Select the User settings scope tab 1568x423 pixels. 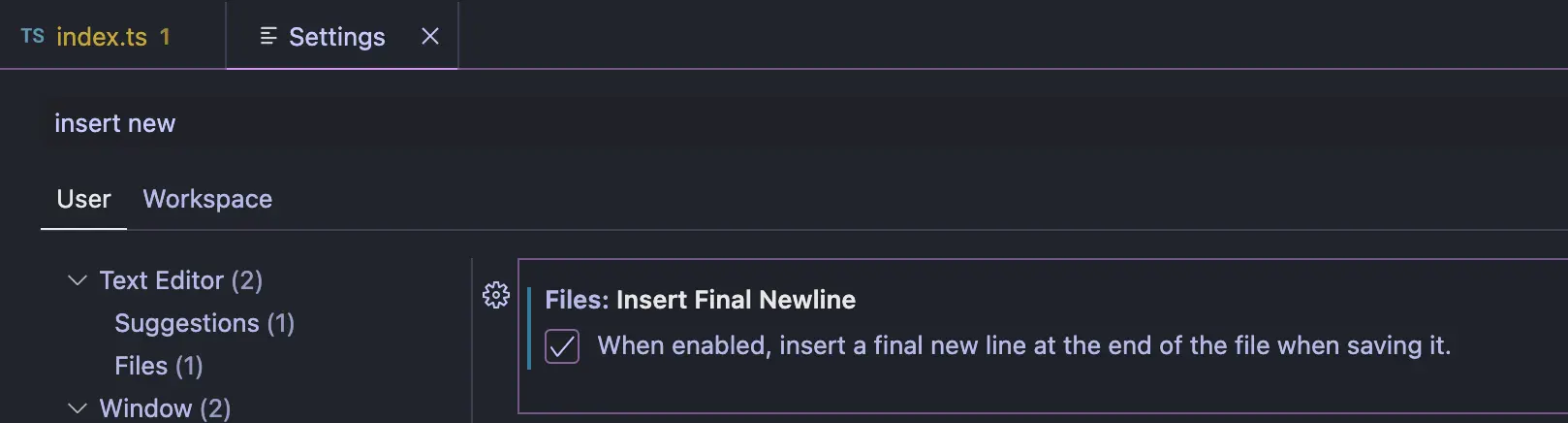pyautogui.click(x=83, y=199)
